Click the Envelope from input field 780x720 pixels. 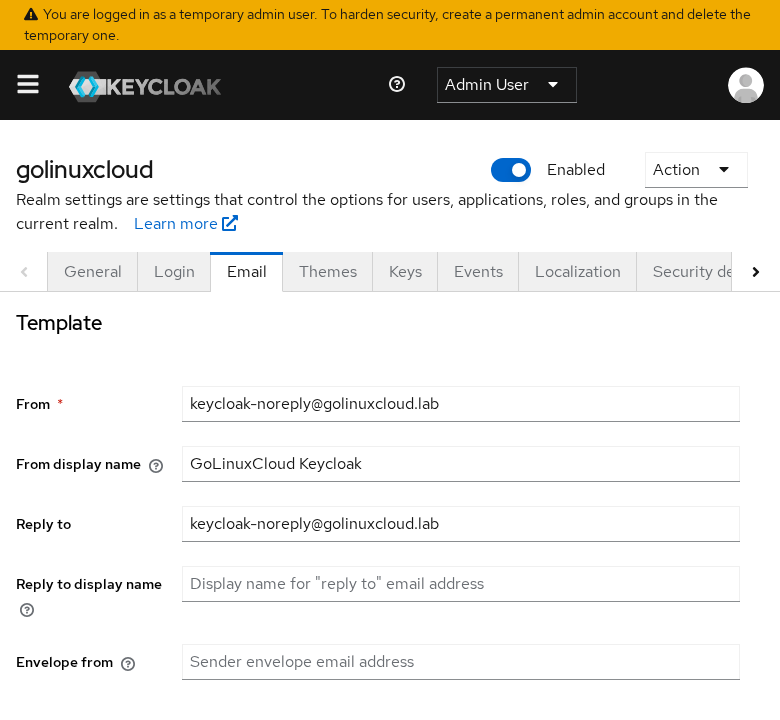[x=461, y=662]
